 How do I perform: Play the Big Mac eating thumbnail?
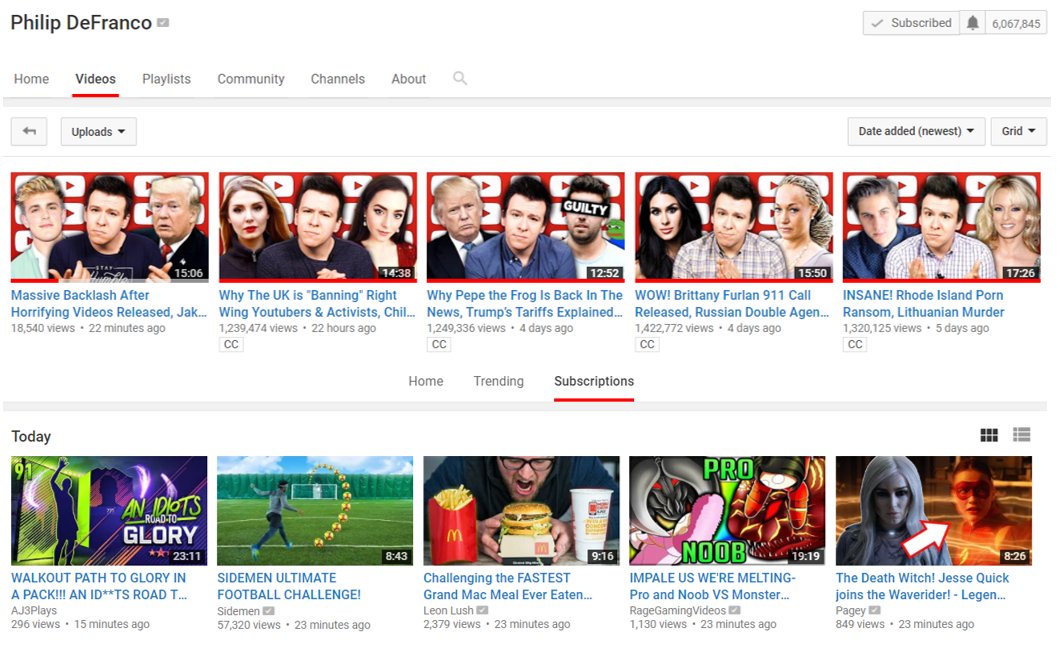(521, 510)
